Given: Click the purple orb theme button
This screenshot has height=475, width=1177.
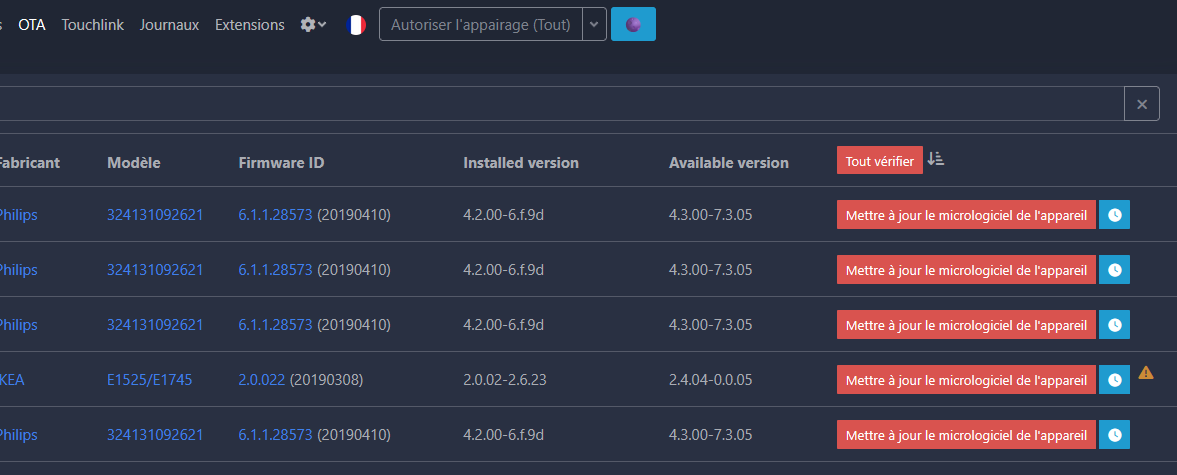Looking at the screenshot, I should tap(634, 25).
